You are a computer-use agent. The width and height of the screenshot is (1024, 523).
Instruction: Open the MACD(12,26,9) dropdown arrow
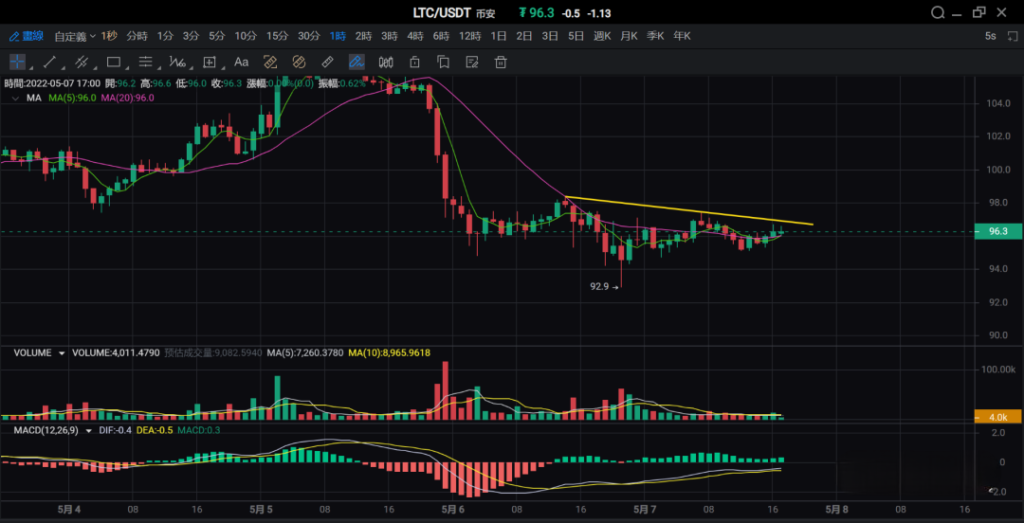click(x=89, y=431)
